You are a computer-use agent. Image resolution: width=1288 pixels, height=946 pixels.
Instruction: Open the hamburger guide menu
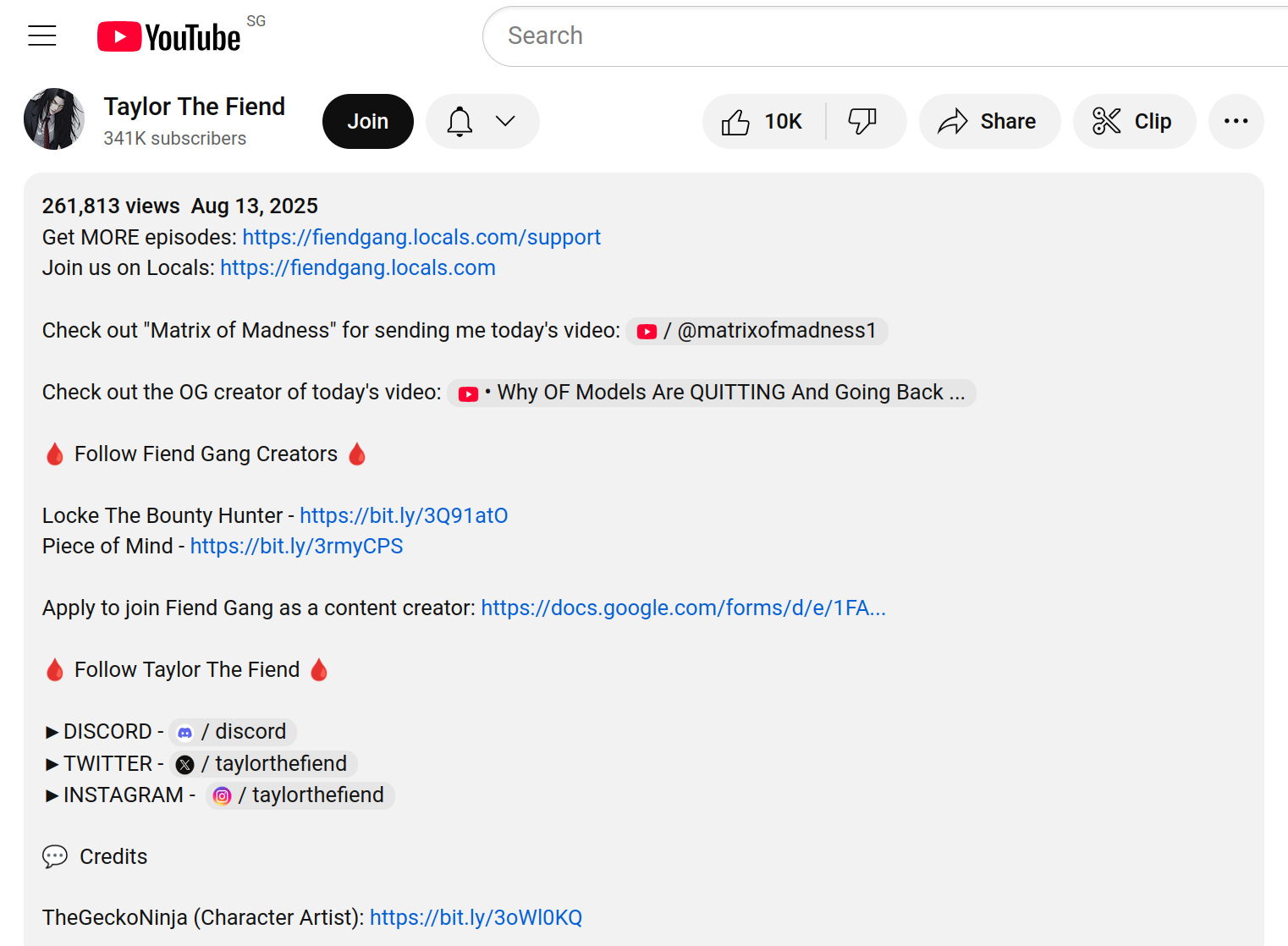[42, 36]
